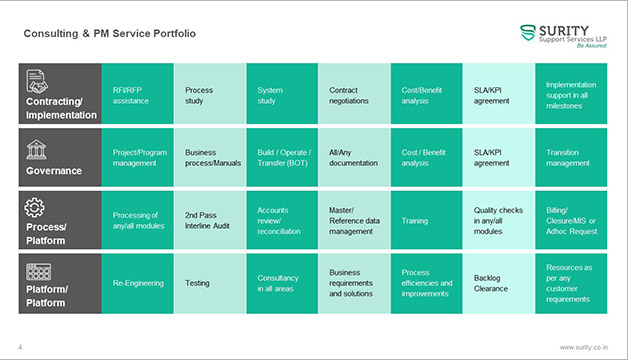
Task: Click the Platform grid panel icon
Action: [38, 272]
